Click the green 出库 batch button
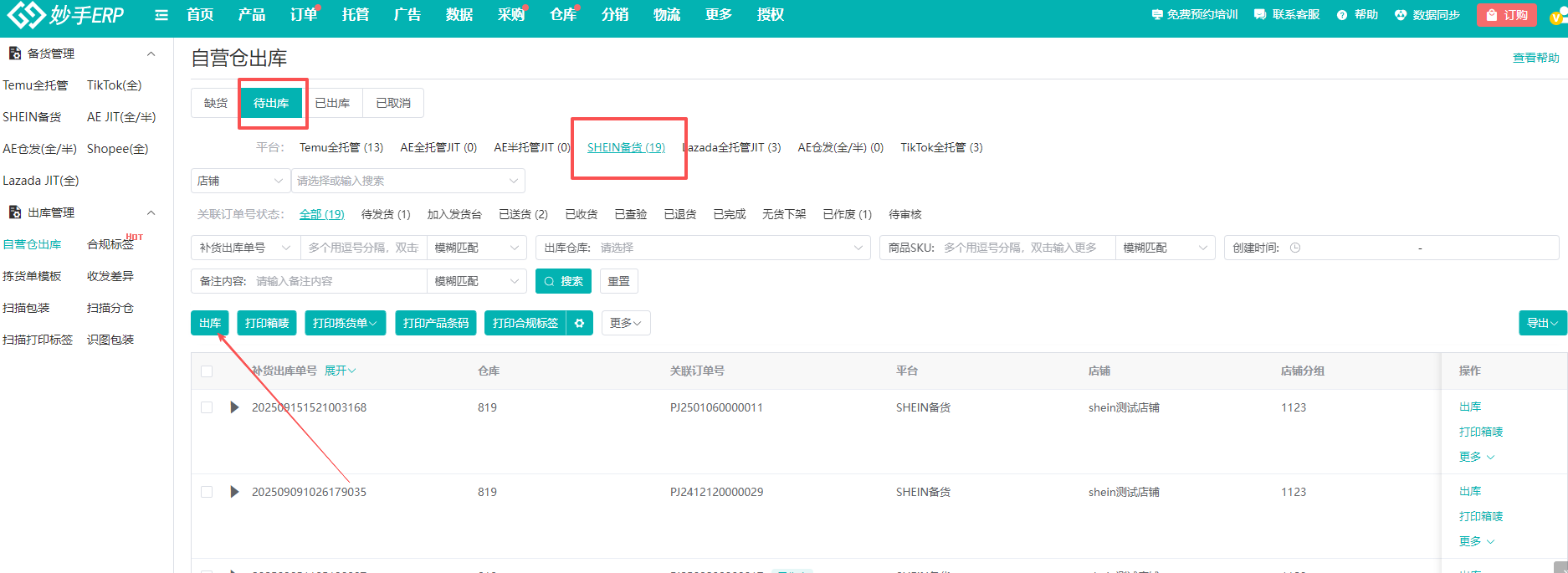This screenshot has width=1568, height=573. point(210,323)
